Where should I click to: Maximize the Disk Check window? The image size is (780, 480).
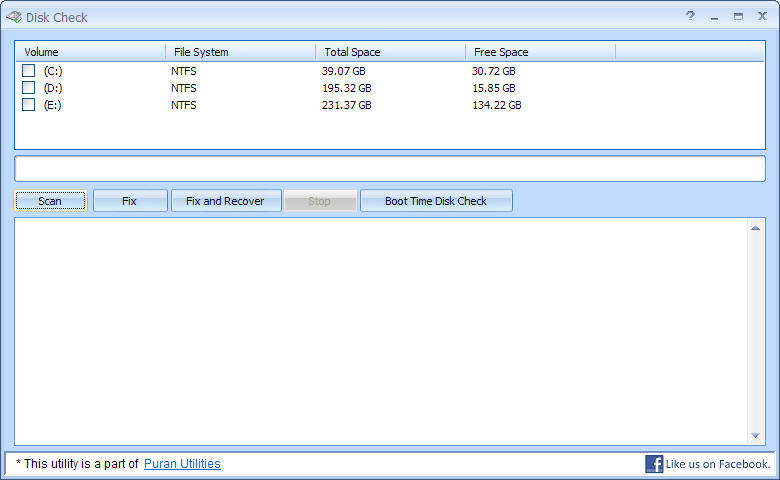(738, 17)
